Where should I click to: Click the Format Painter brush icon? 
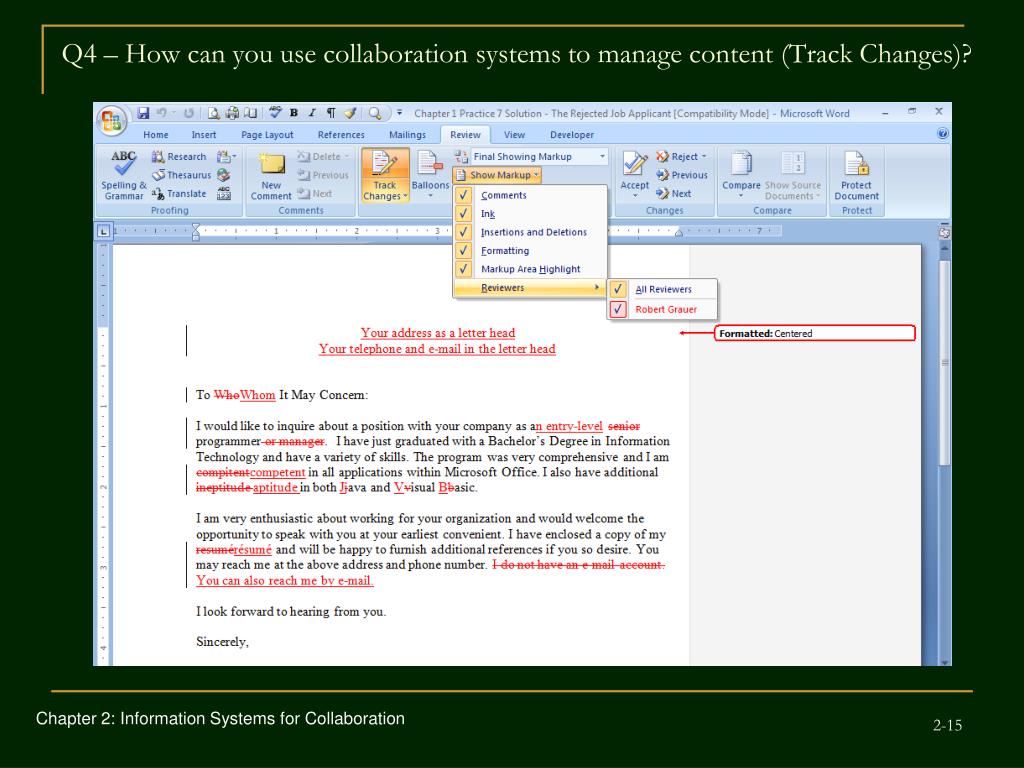350,113
